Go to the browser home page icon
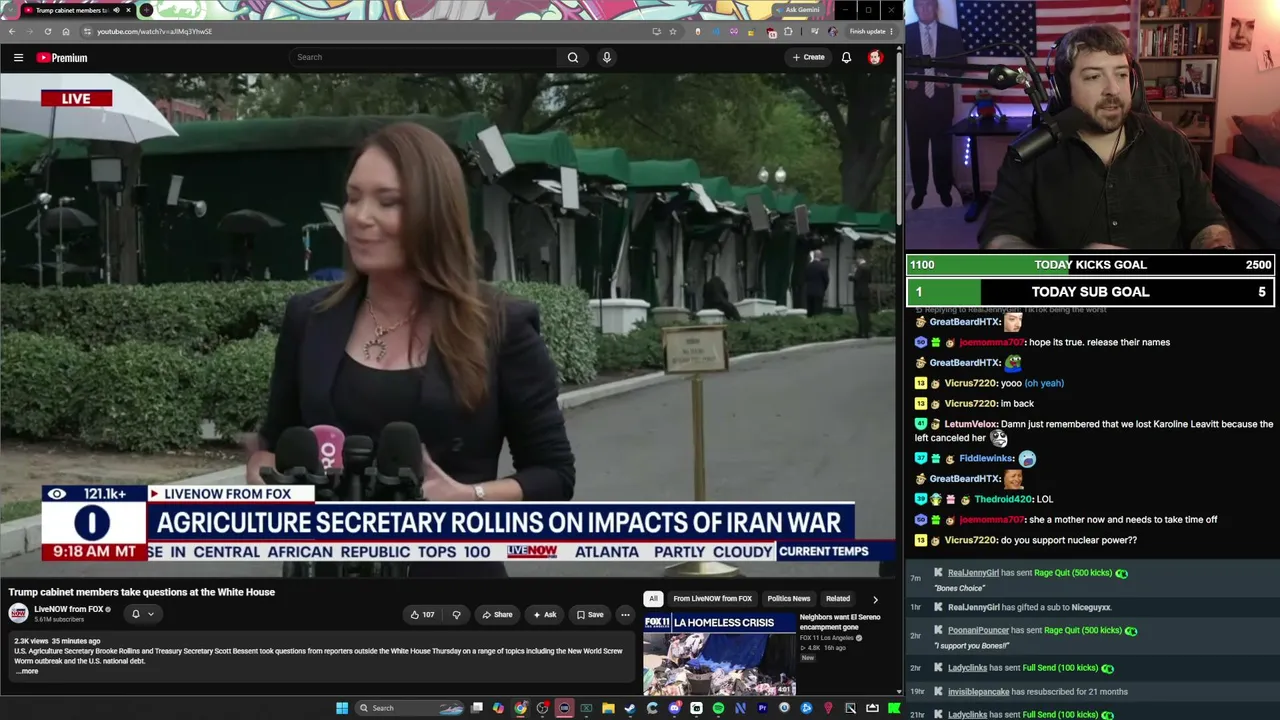Viewport: 1280px width, 720px height. 66,31
